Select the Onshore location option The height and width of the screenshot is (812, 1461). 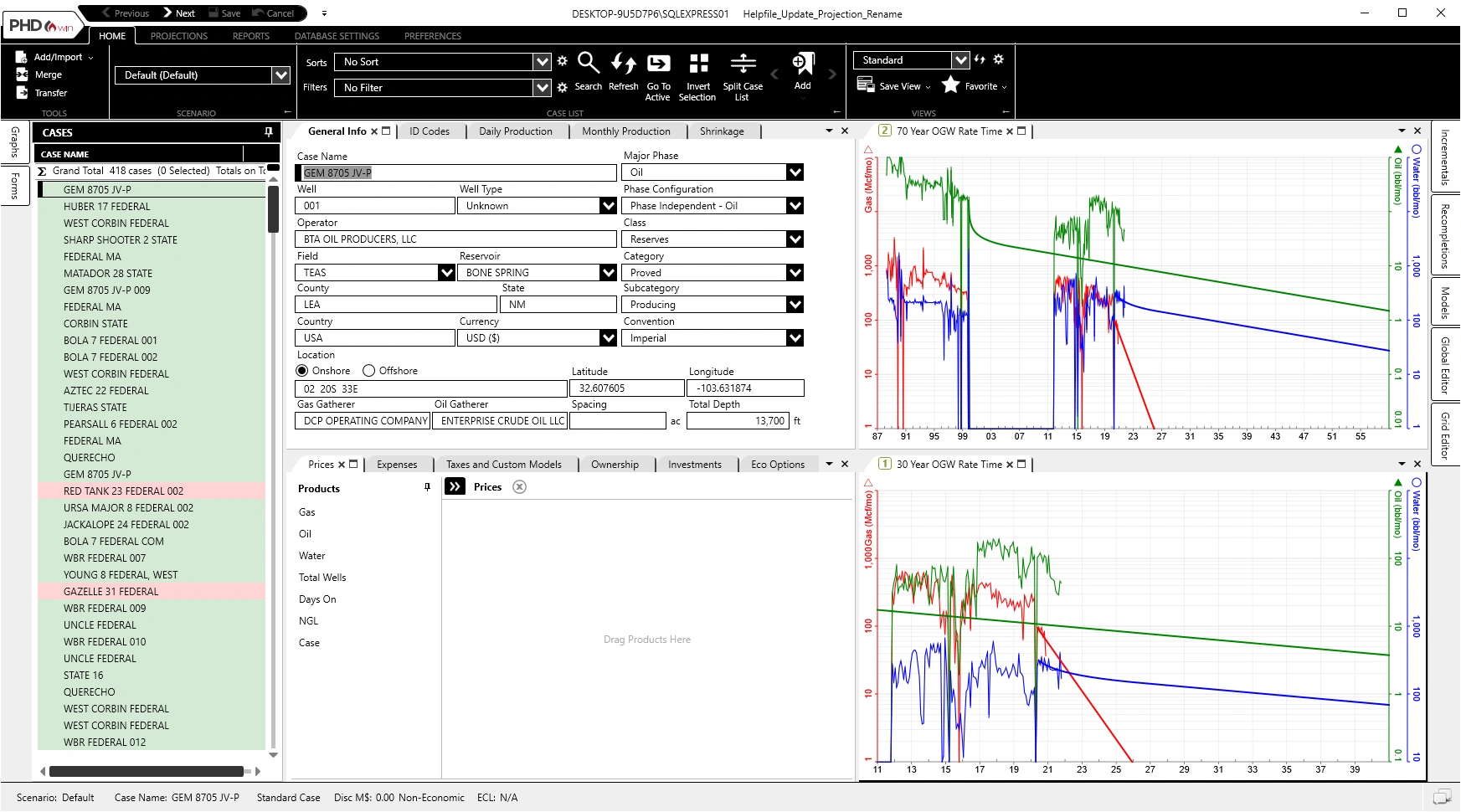pyautogui.click(x=302, y=371)
